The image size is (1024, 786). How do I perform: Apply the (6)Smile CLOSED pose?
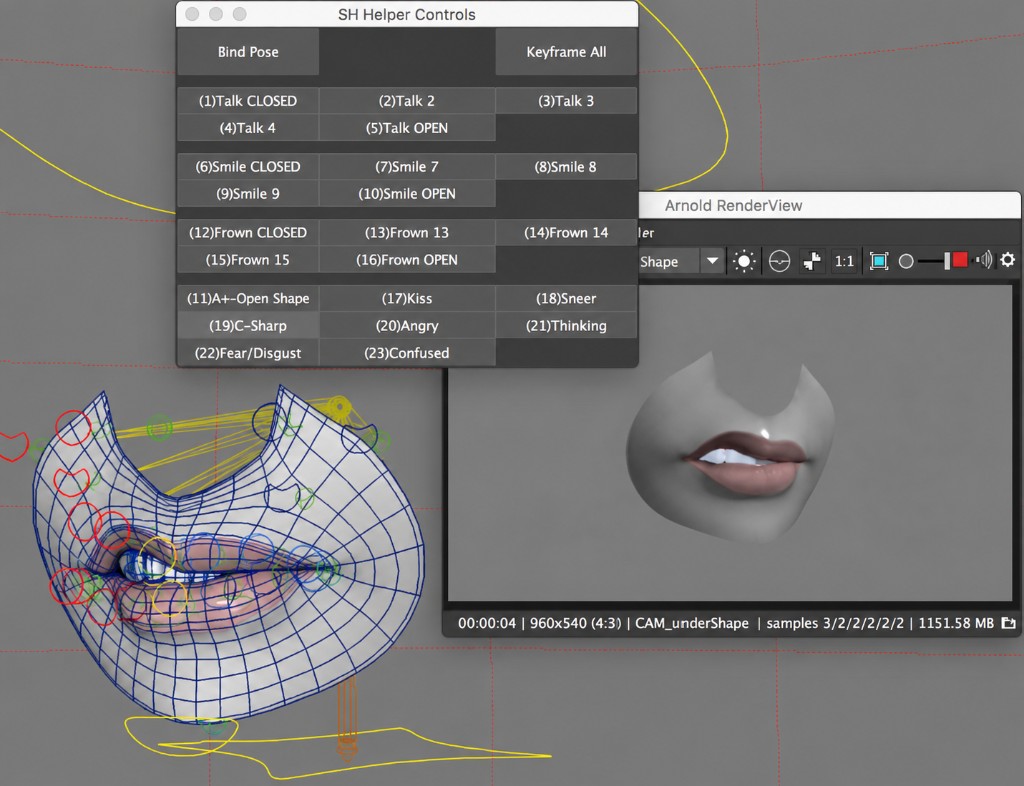[248, 166]
